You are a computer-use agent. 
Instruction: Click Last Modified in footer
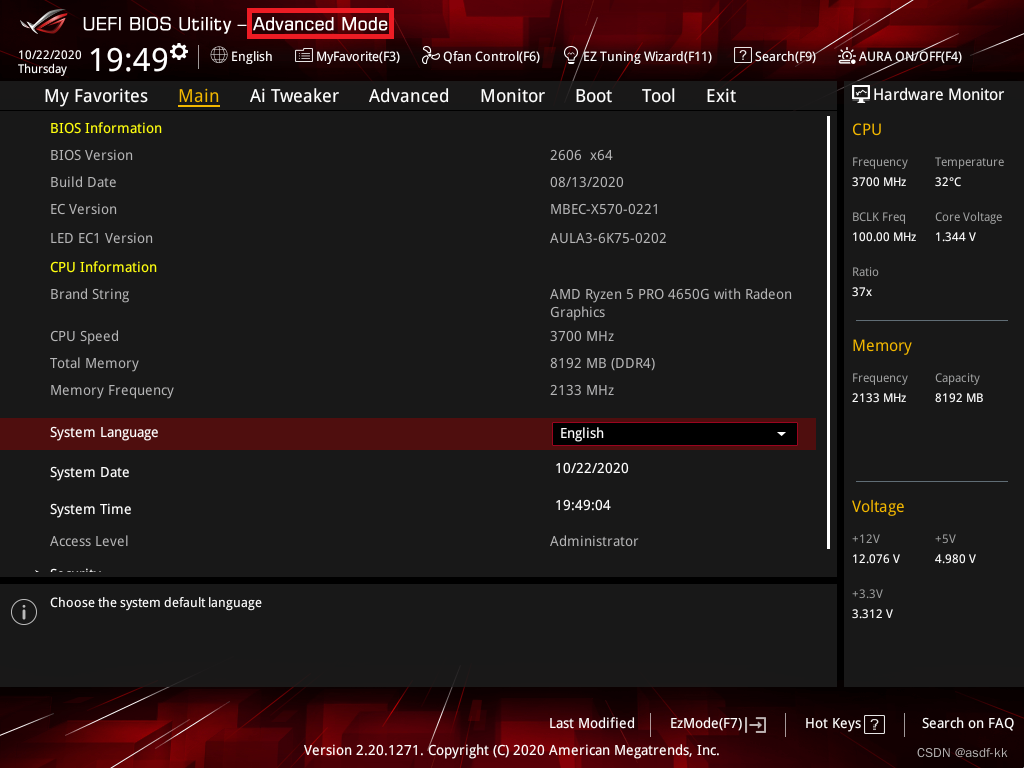(x=592, y=724)
